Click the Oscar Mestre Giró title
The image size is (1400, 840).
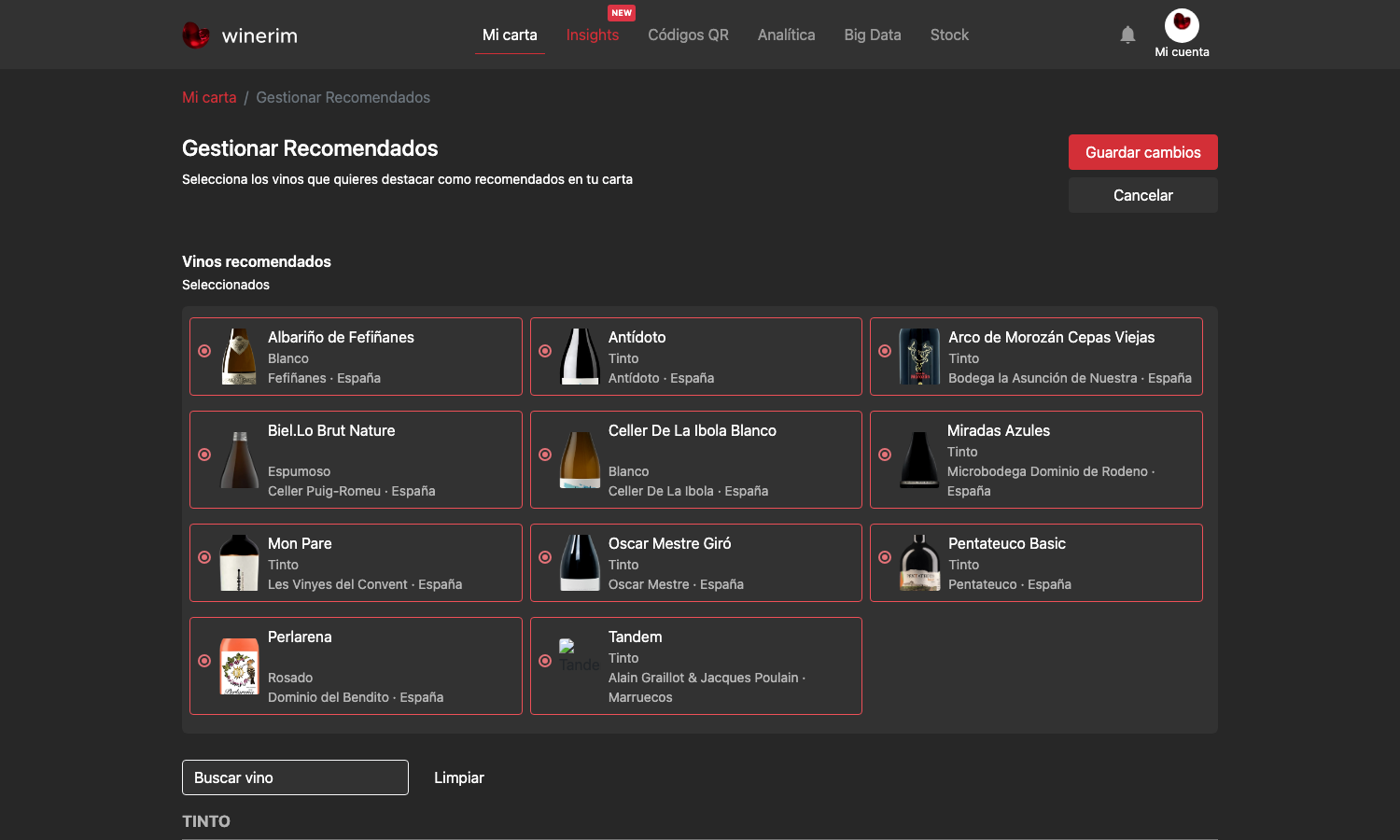point(670,543)
